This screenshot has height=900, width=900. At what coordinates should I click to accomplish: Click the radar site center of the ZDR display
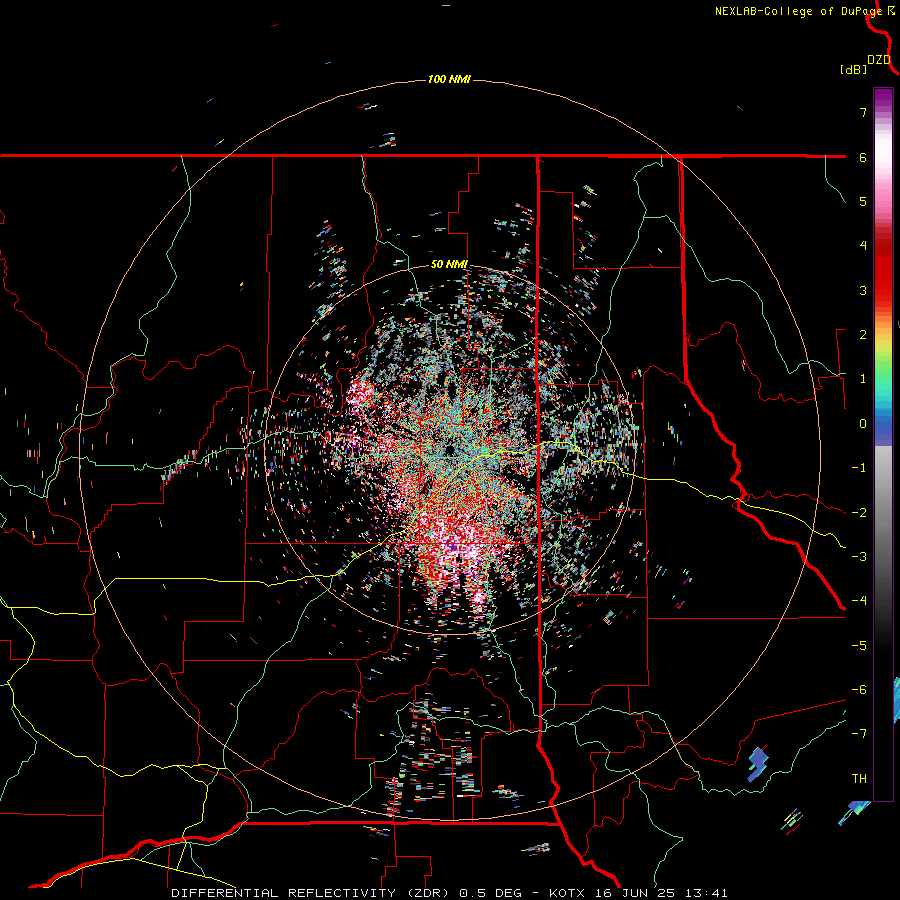pos(450,448)
